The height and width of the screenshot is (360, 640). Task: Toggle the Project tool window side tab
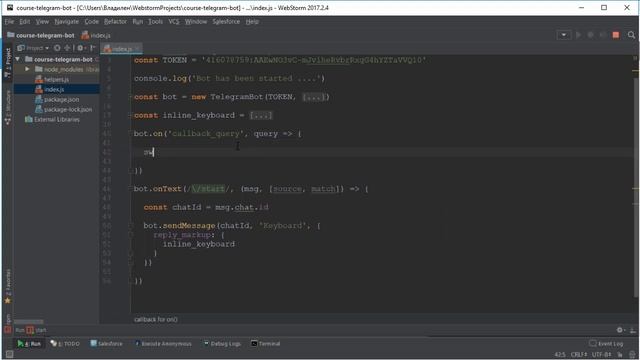(x=8, y=62)
